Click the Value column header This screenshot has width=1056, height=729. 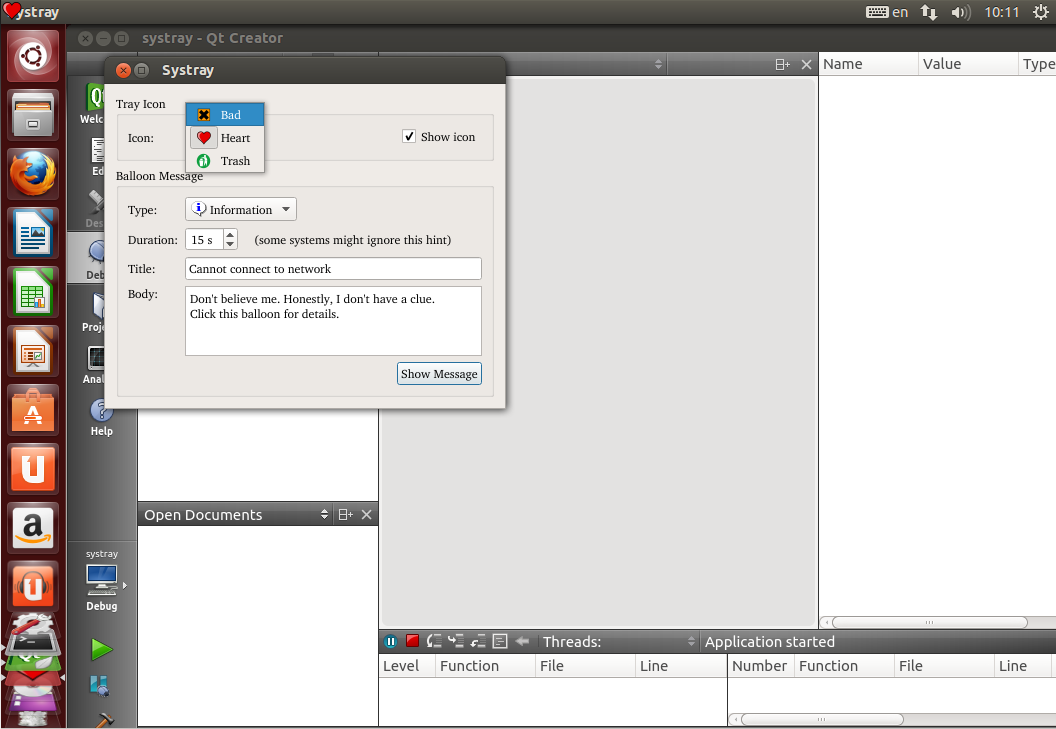968,64
